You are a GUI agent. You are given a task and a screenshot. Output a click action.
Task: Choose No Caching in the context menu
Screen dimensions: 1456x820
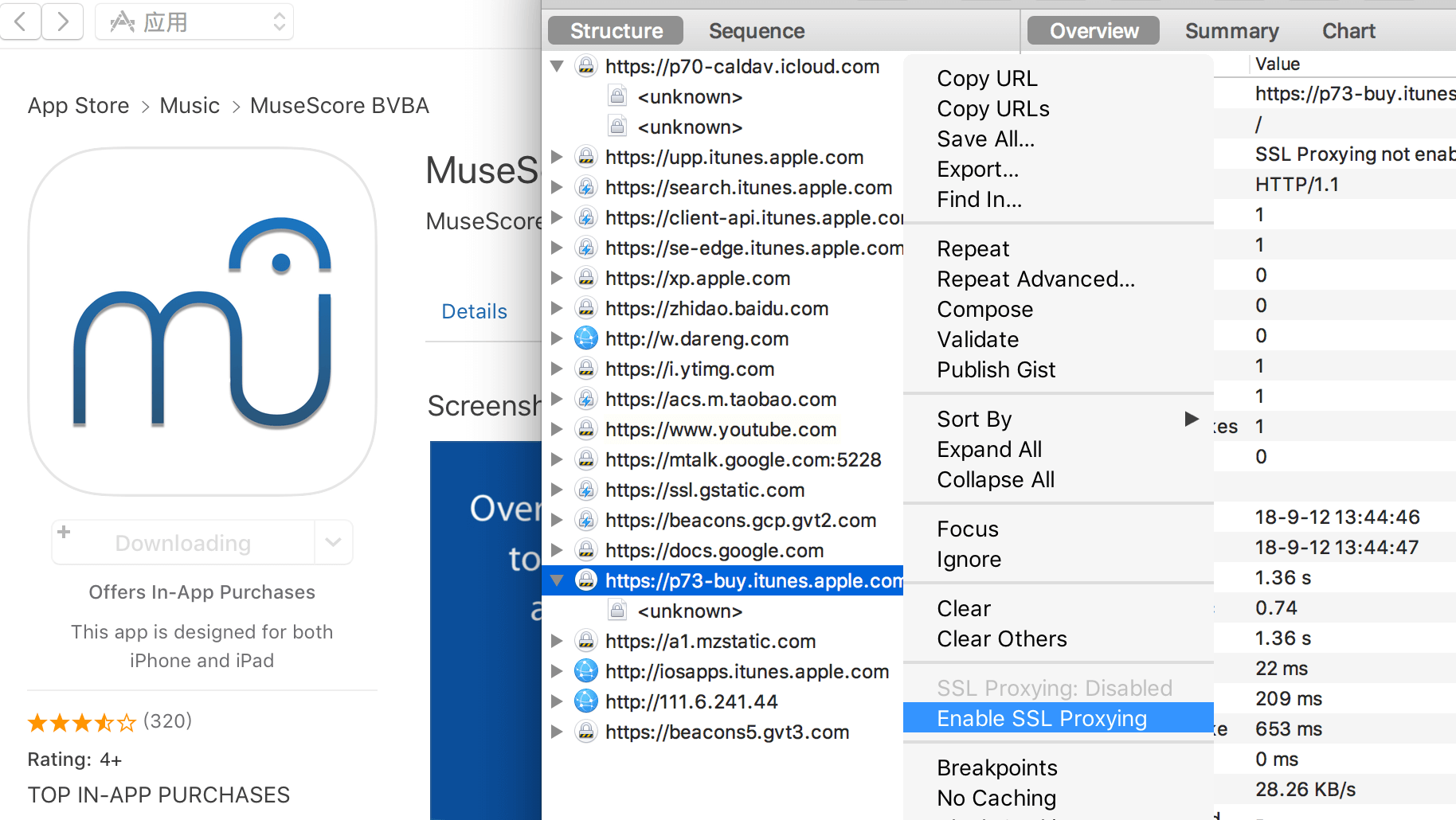(1059, 798)
